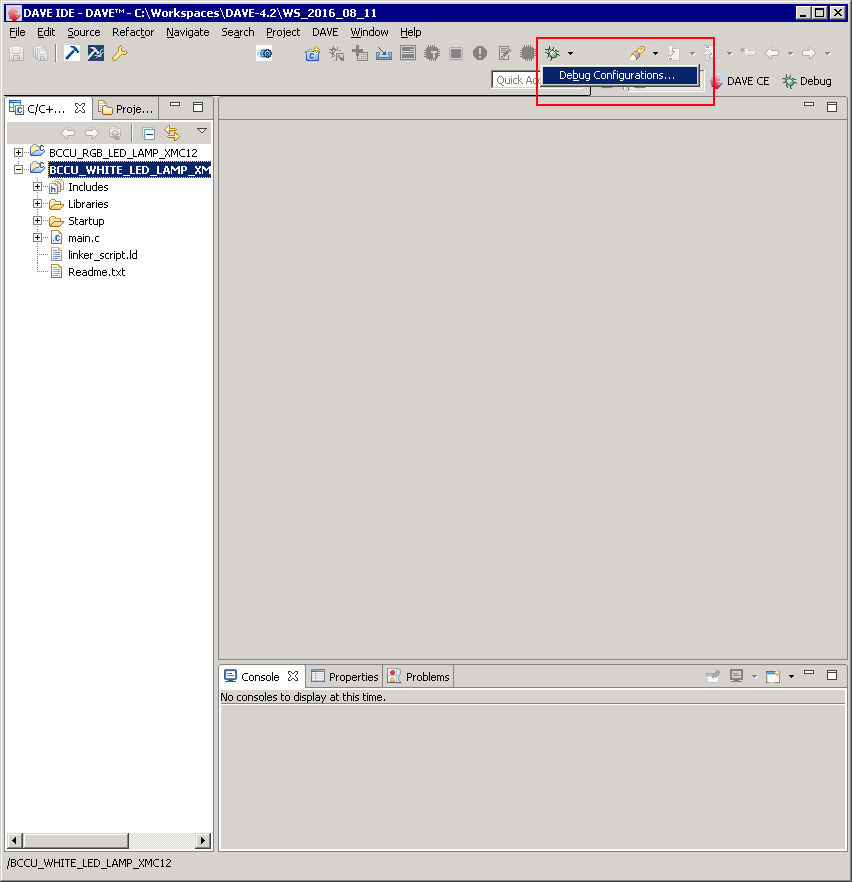
Task: Open the Open Console dropdown arrow
Action: click(791, 676)
